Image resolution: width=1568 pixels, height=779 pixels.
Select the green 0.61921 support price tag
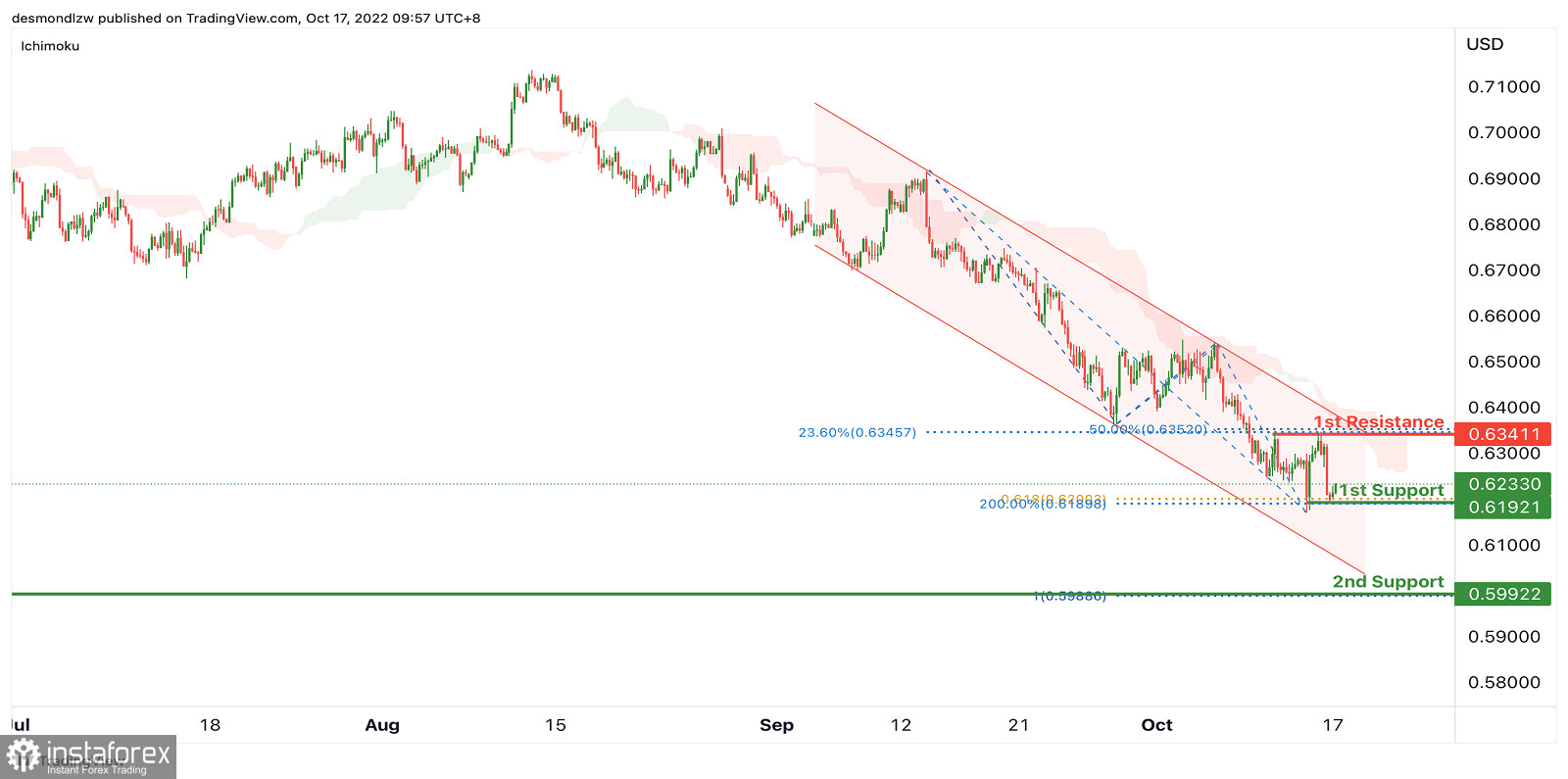coord(1503,508)
